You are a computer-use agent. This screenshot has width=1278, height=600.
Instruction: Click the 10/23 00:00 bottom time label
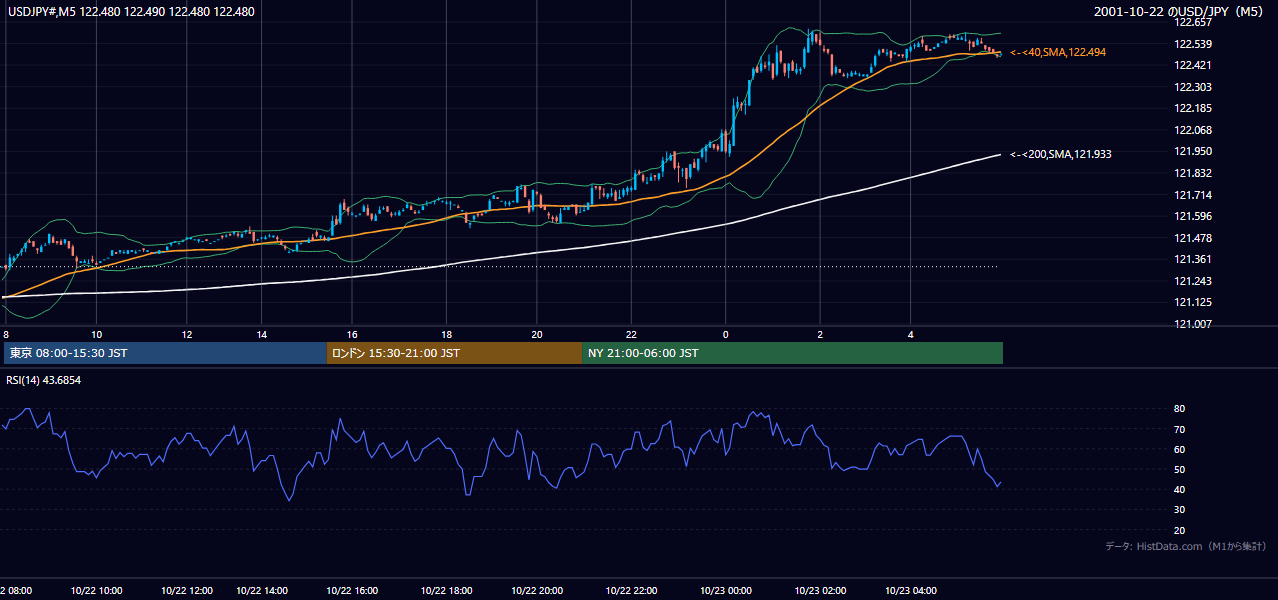click(725, 591)
